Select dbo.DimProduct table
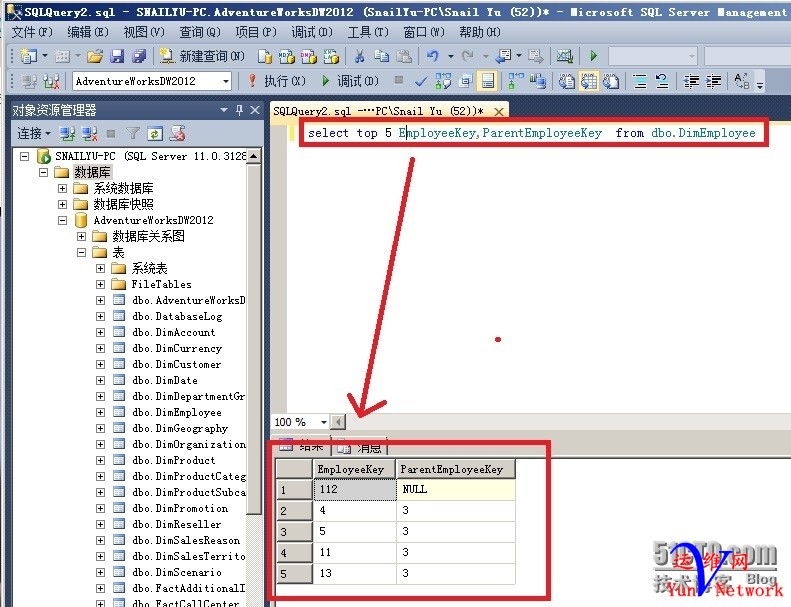Image resolution: width=791 pixels, height=607 pixels. coord(174,460)
